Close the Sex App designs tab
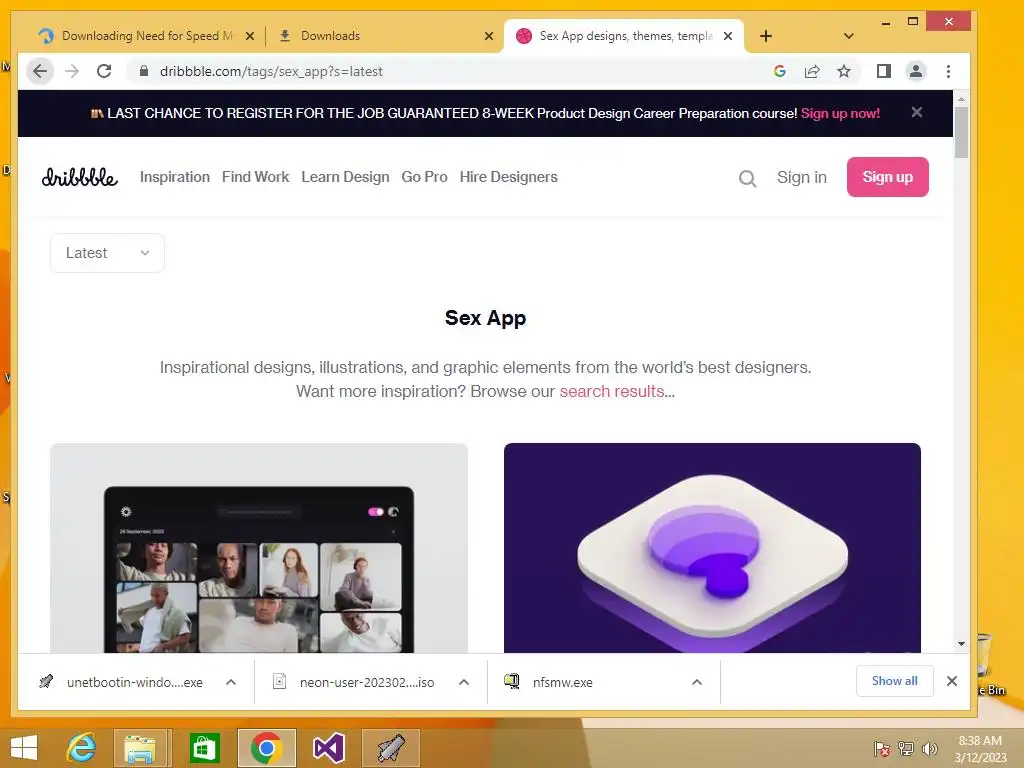 coord(728,36)
